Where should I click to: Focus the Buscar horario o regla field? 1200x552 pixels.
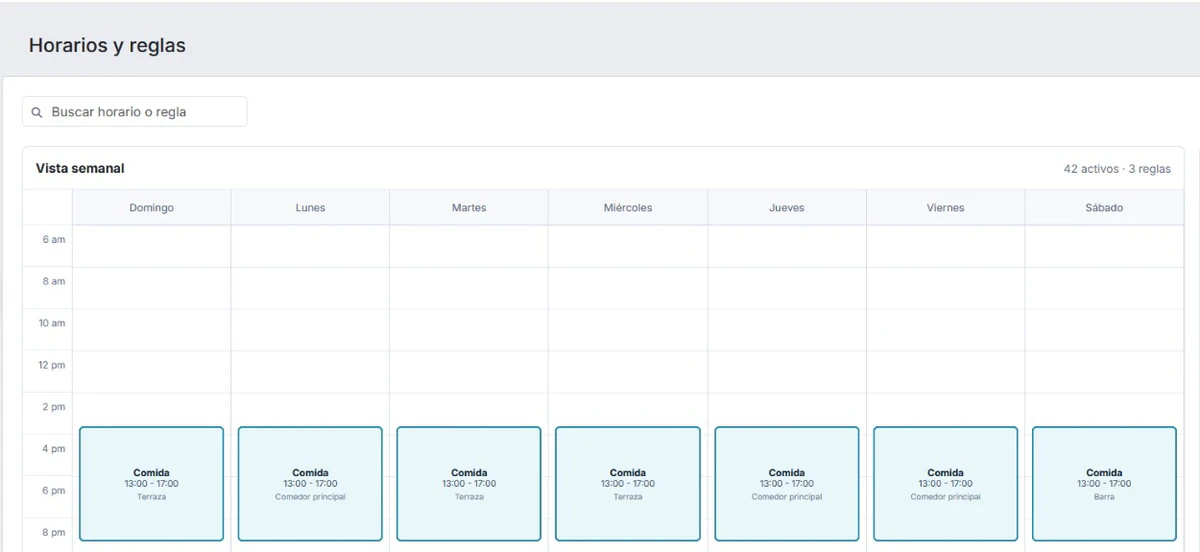click(135, 112)
